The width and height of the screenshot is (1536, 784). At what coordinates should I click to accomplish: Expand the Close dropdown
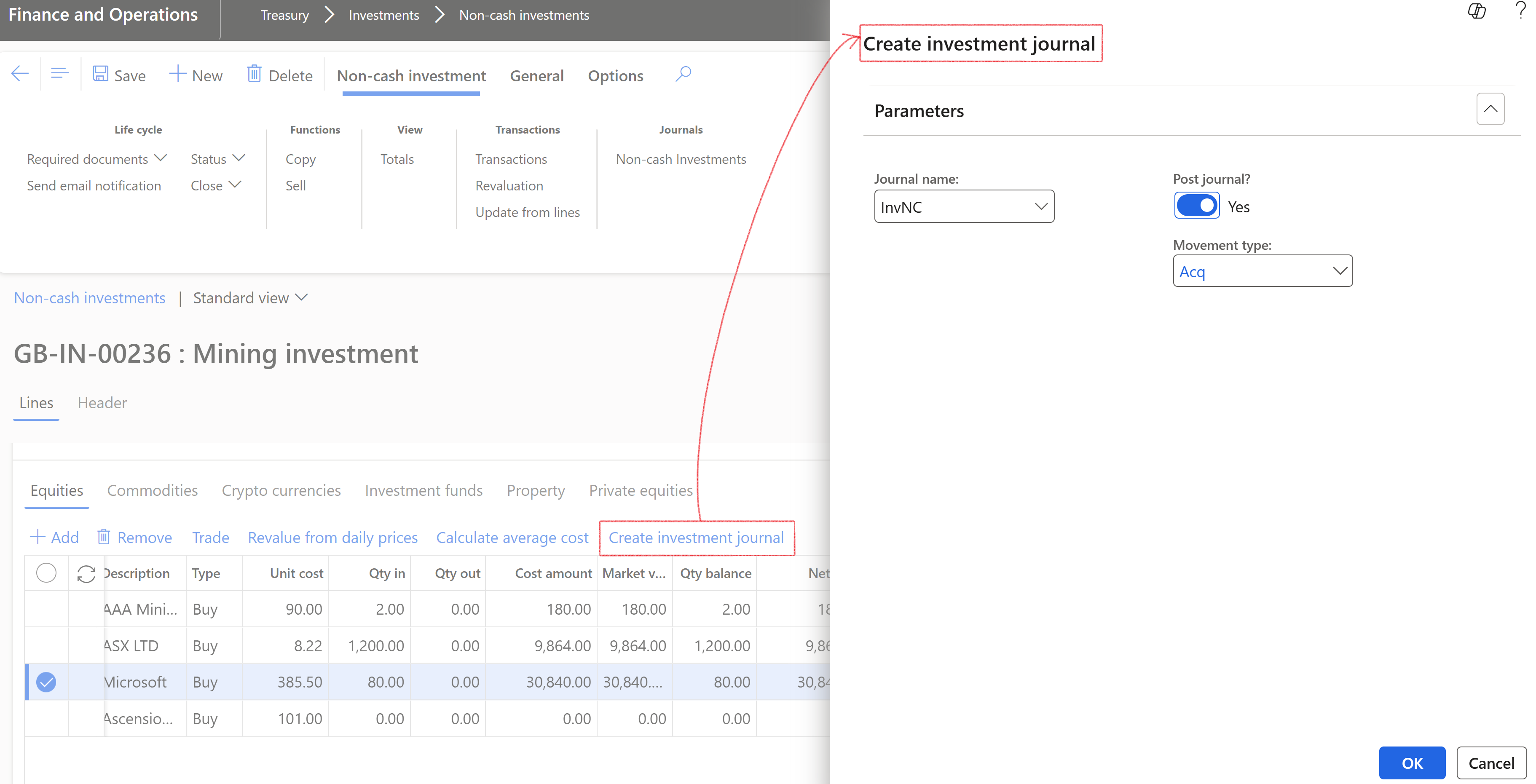pyautogui.click(x=216, y=186)
